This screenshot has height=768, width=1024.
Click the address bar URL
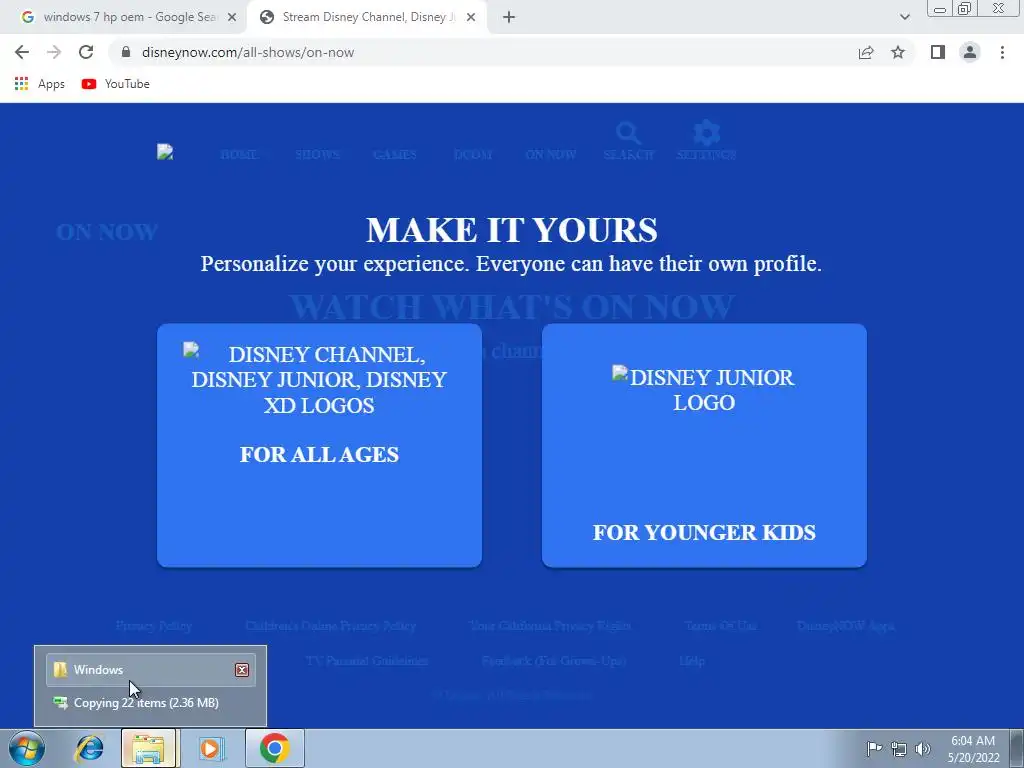click(x=248, y=52)
